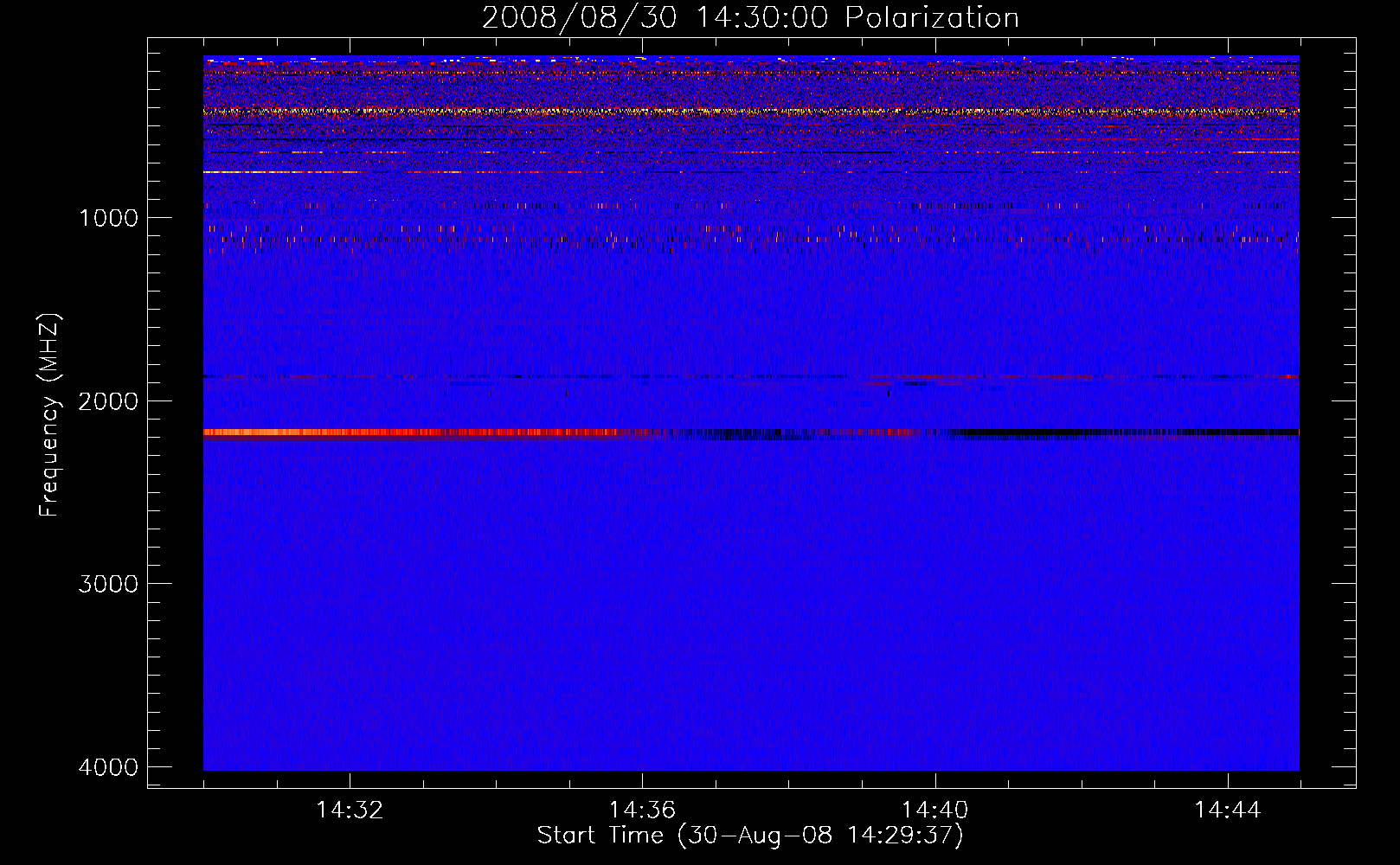This screenshot has width=1400, height=865.
Task: Click the 14:36 time tick label
Action: (x=642, y=811)
